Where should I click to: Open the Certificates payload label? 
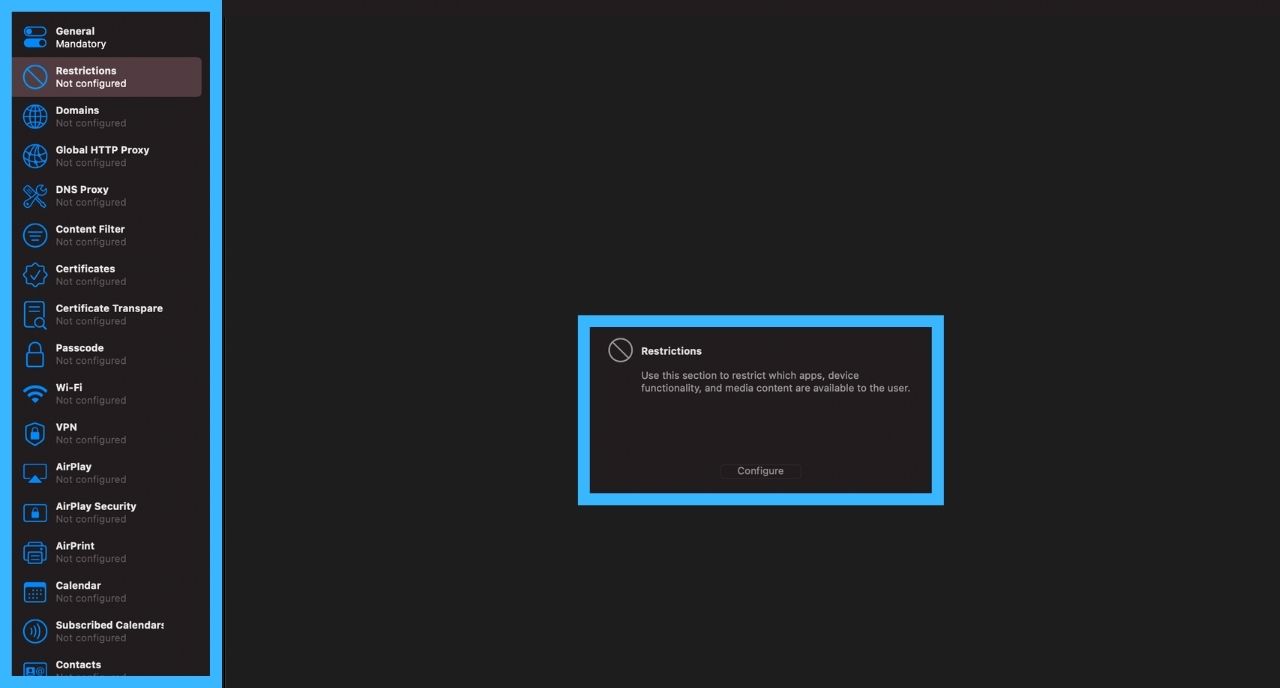click(85, 269)
